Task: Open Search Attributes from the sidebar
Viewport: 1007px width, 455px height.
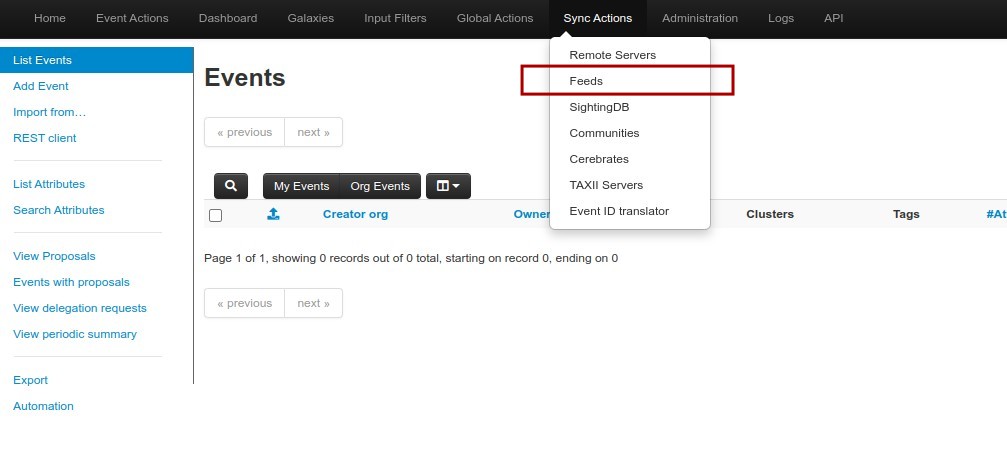Action: (59, 210)
